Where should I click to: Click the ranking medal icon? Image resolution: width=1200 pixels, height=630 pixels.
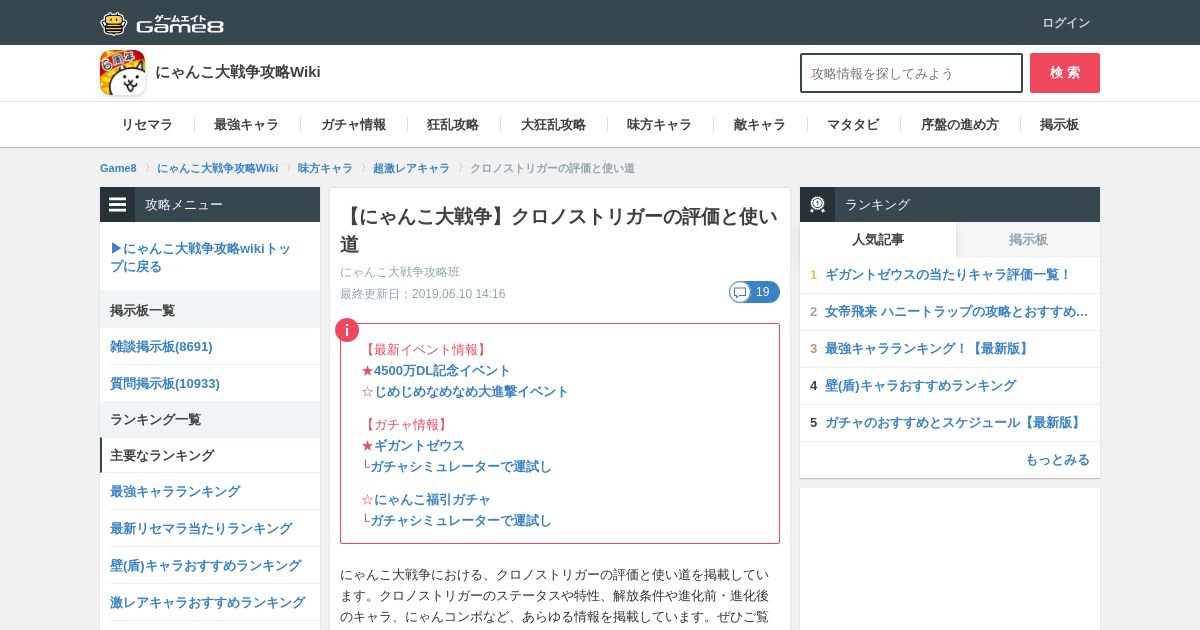coord(817,204)
